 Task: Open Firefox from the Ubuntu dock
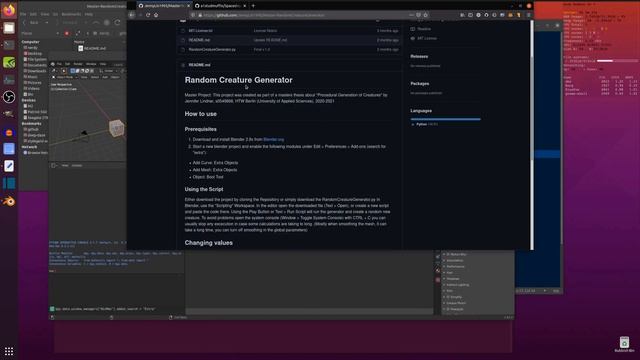(9, 10)
